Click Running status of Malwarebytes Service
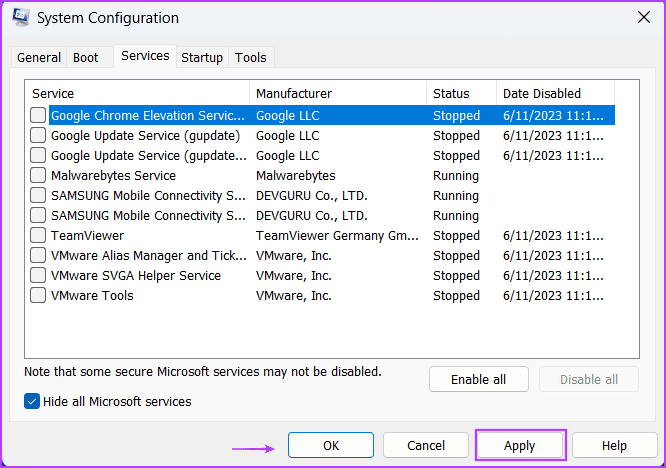The width and height of the screenshot is (666, 468). (x=456, y=175)
